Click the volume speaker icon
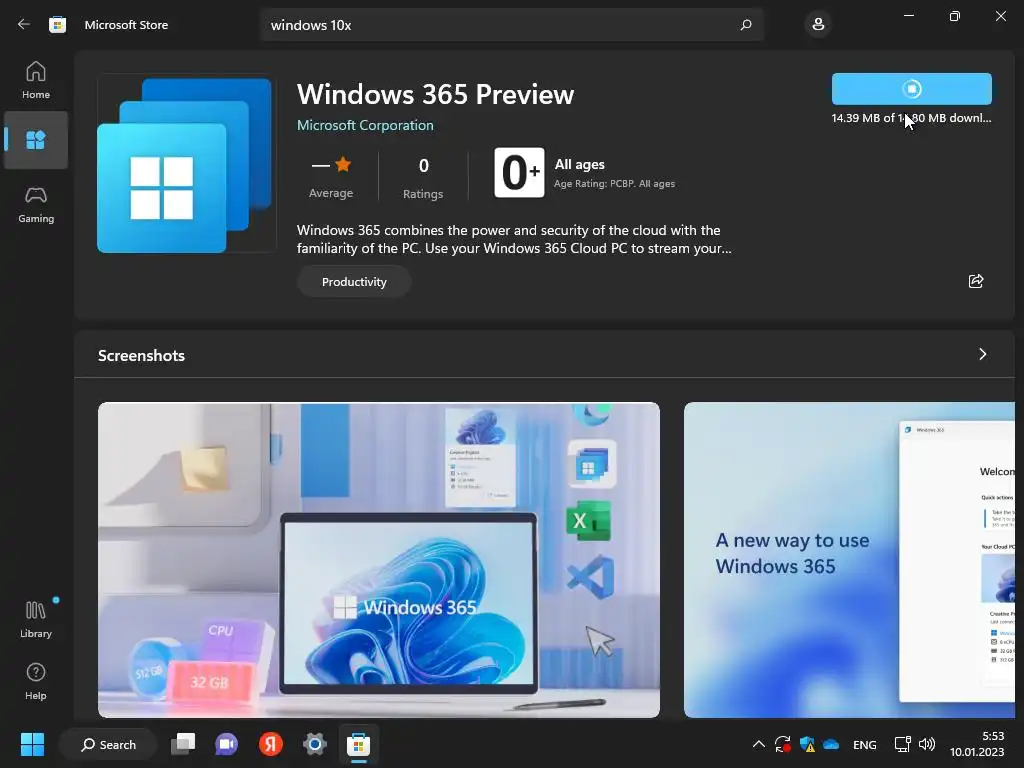Viewport: 1024px width, 768px height. [927, 744]
